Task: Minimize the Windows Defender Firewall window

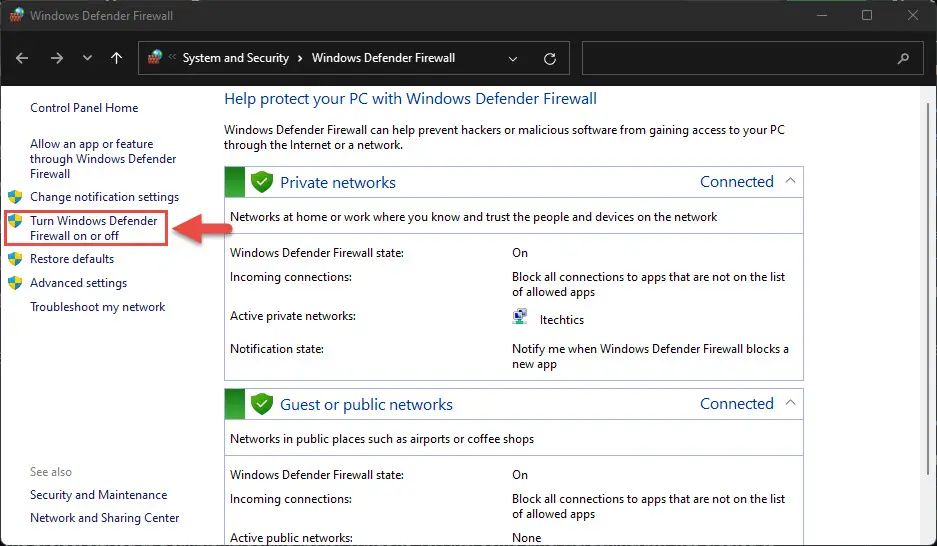Action: (822, 15)
